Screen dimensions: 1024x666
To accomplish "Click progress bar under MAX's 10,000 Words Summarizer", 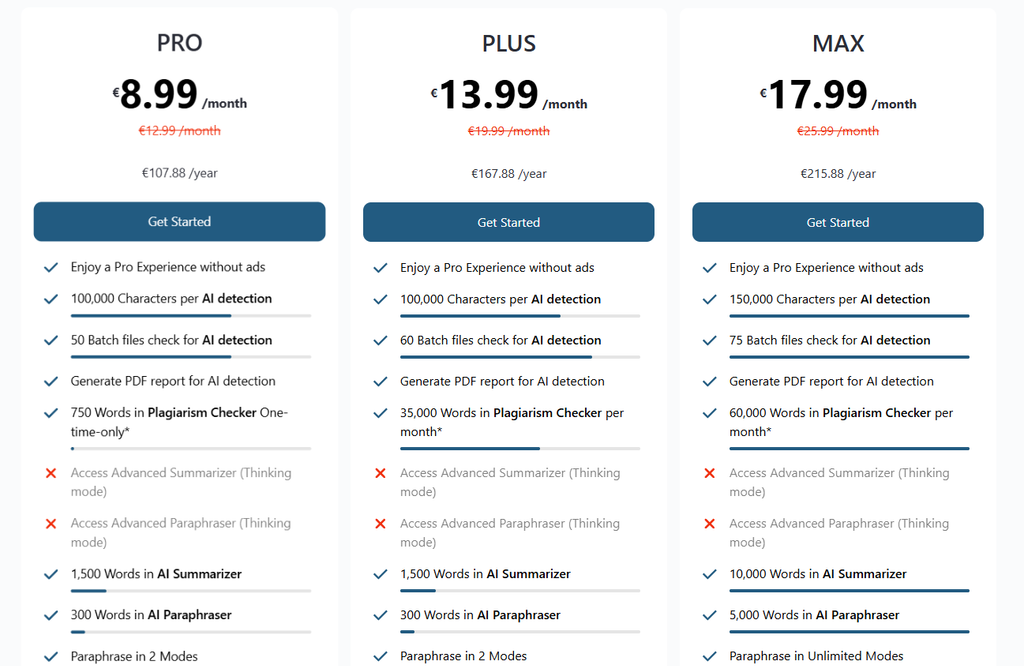I will tap(849, 591).
